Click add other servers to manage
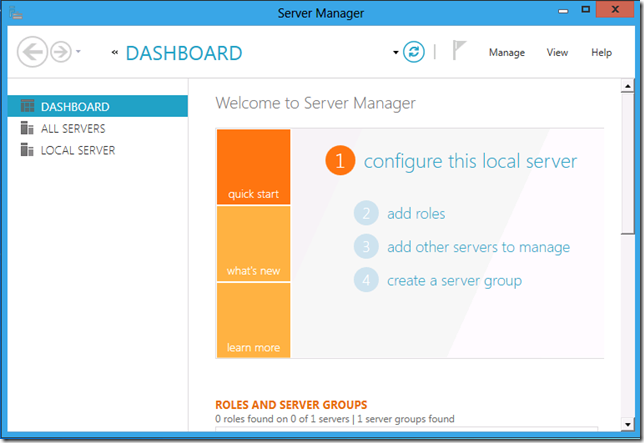Screen dimensions: 644x443 pyautogui.click(x=478, y=247)
